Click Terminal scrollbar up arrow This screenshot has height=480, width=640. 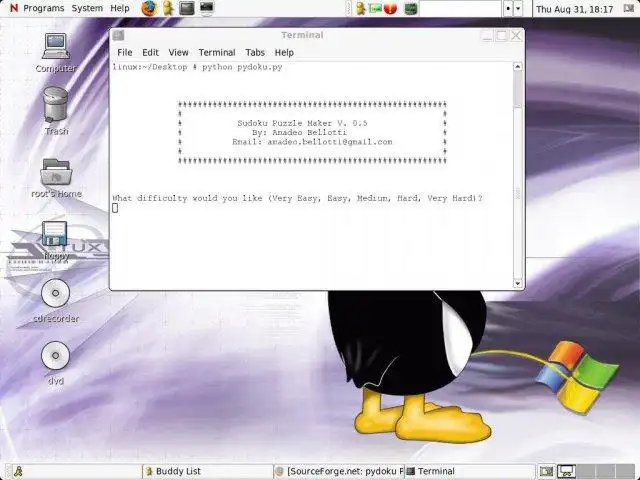518,67
